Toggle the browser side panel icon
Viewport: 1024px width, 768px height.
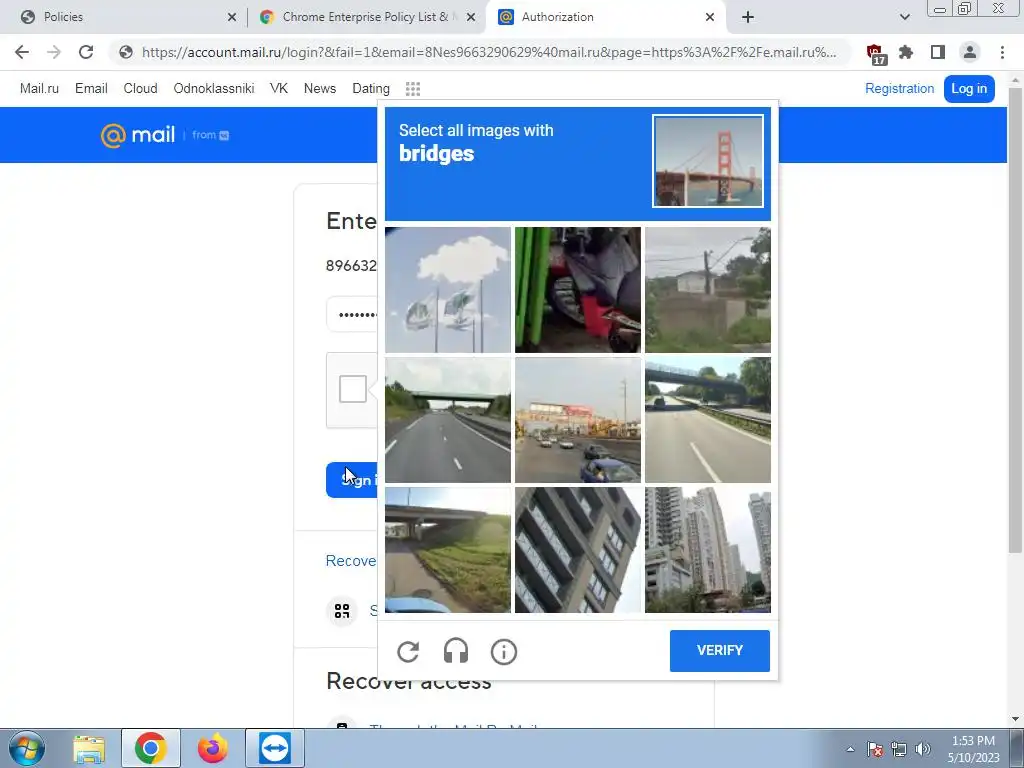point(938,52)
